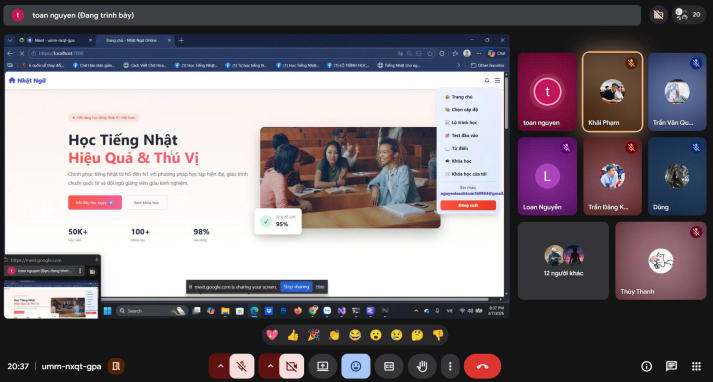Select Thúy Thanh participant tile
This screenshot has height=382, width=713.
tap(661, 261)
